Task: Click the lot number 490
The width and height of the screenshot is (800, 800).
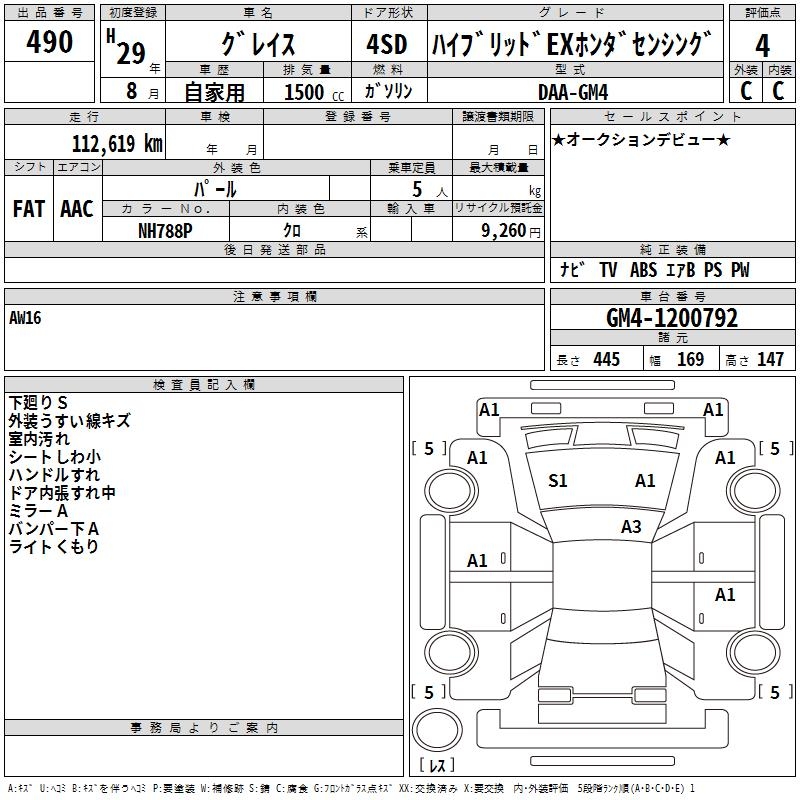Action: [x=50, y=42]
